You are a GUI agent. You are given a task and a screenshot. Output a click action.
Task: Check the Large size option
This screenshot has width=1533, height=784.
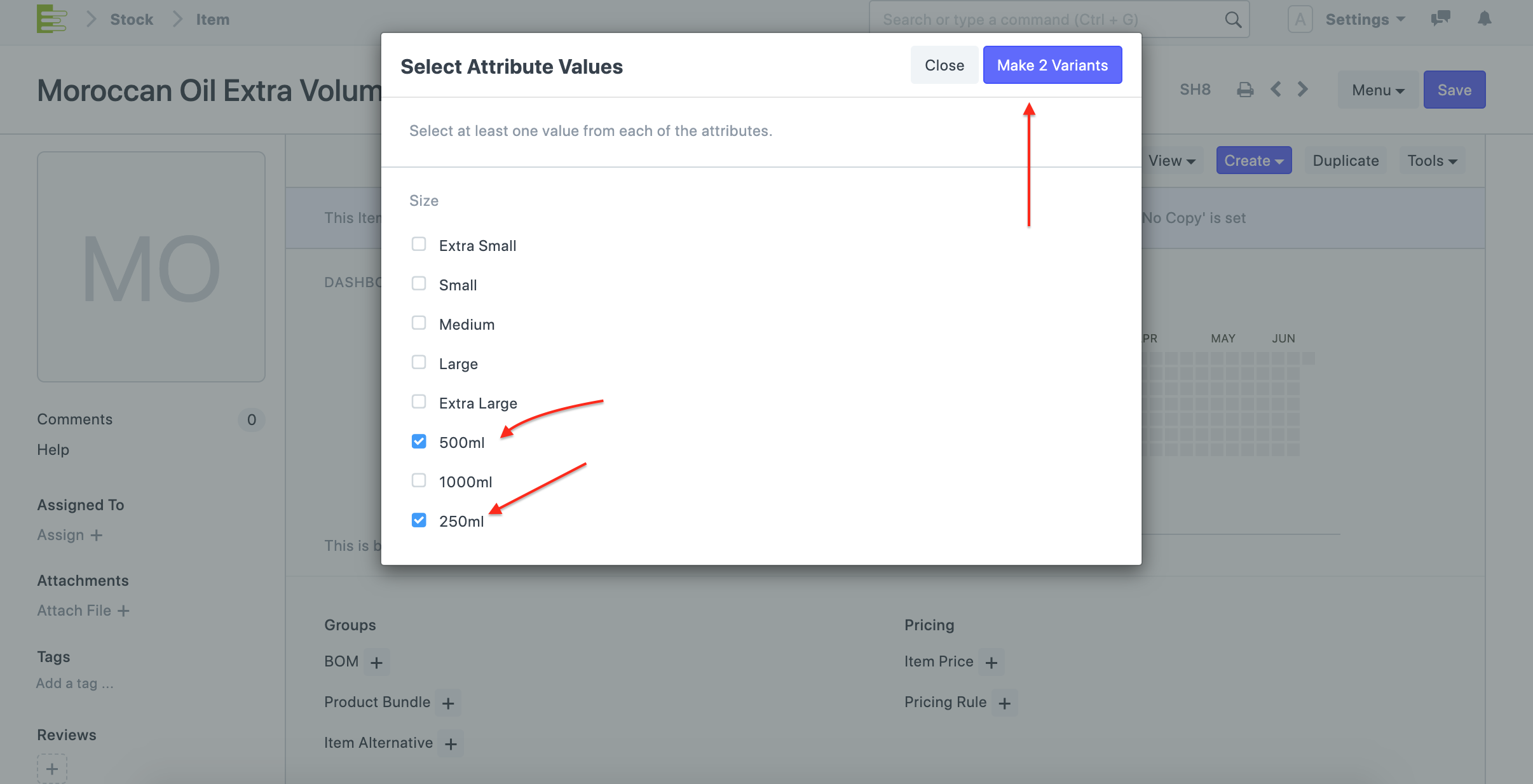[x=419, y=363]
